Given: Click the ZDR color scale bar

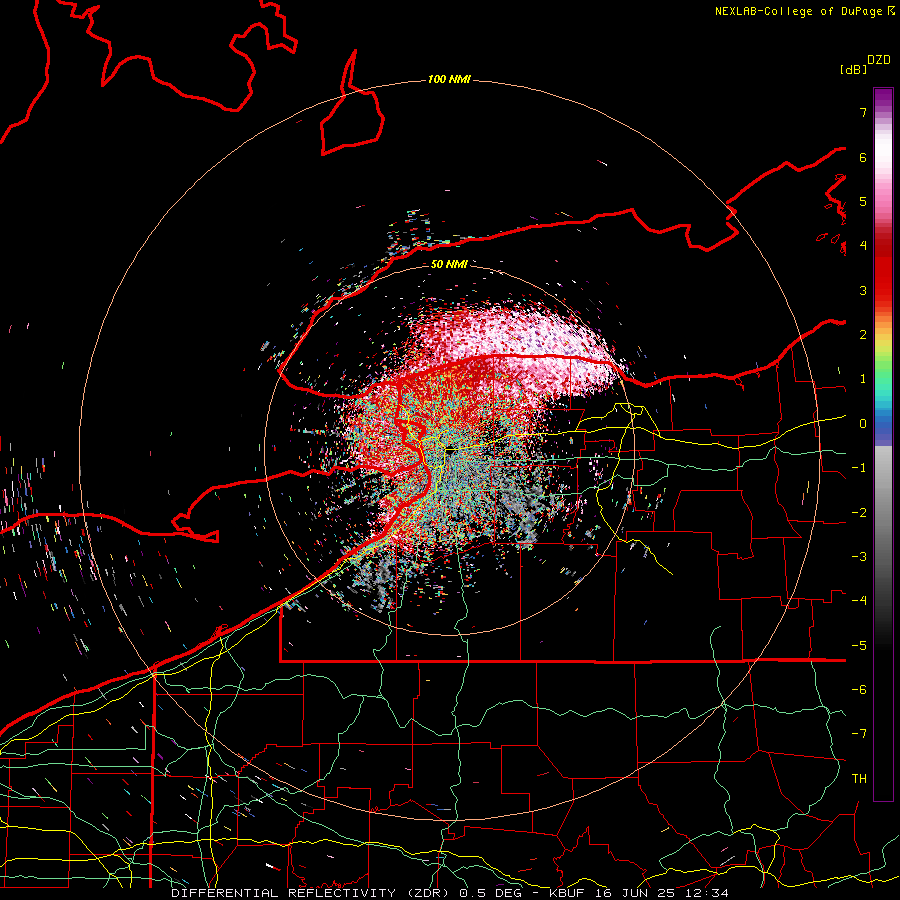Looking at the screenshot, I should [x=883, y=444].
